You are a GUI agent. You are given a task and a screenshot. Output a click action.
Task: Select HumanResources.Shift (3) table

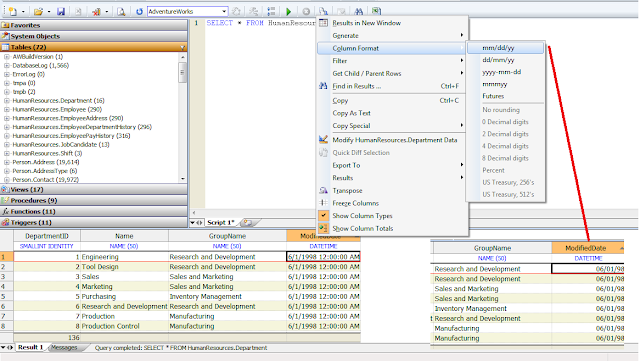point(47,154)
